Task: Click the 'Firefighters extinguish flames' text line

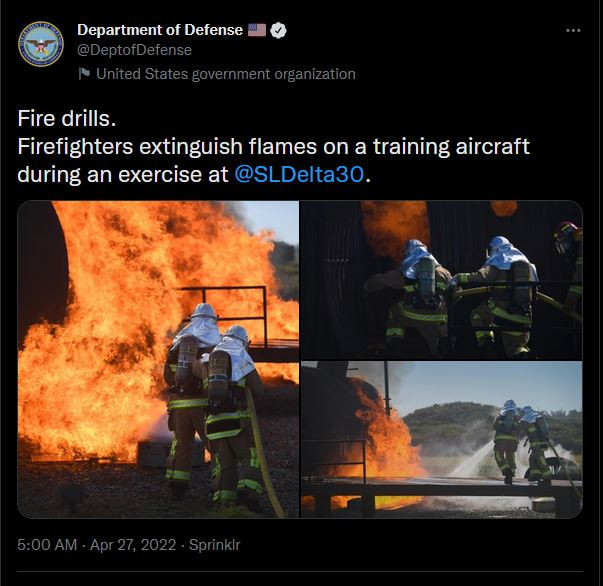Action: click(273, 146)
